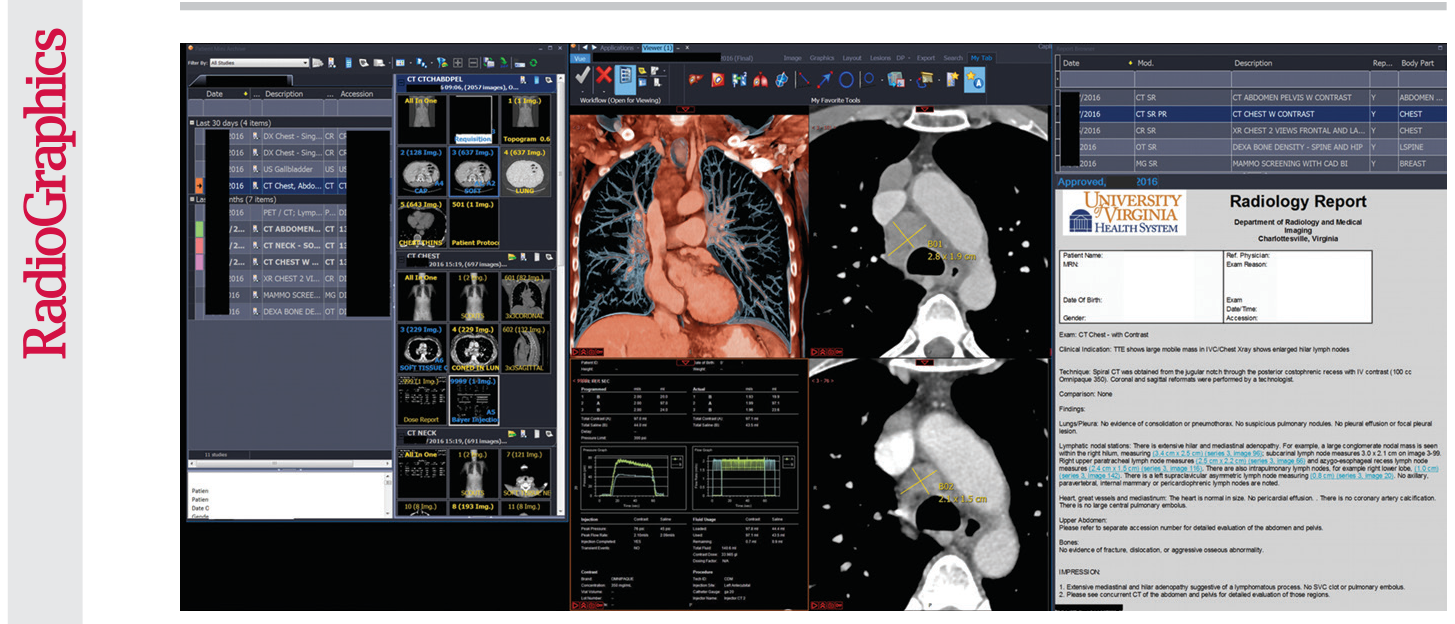Click the expand-all plus icon in archive toolbar

point(458,63)
